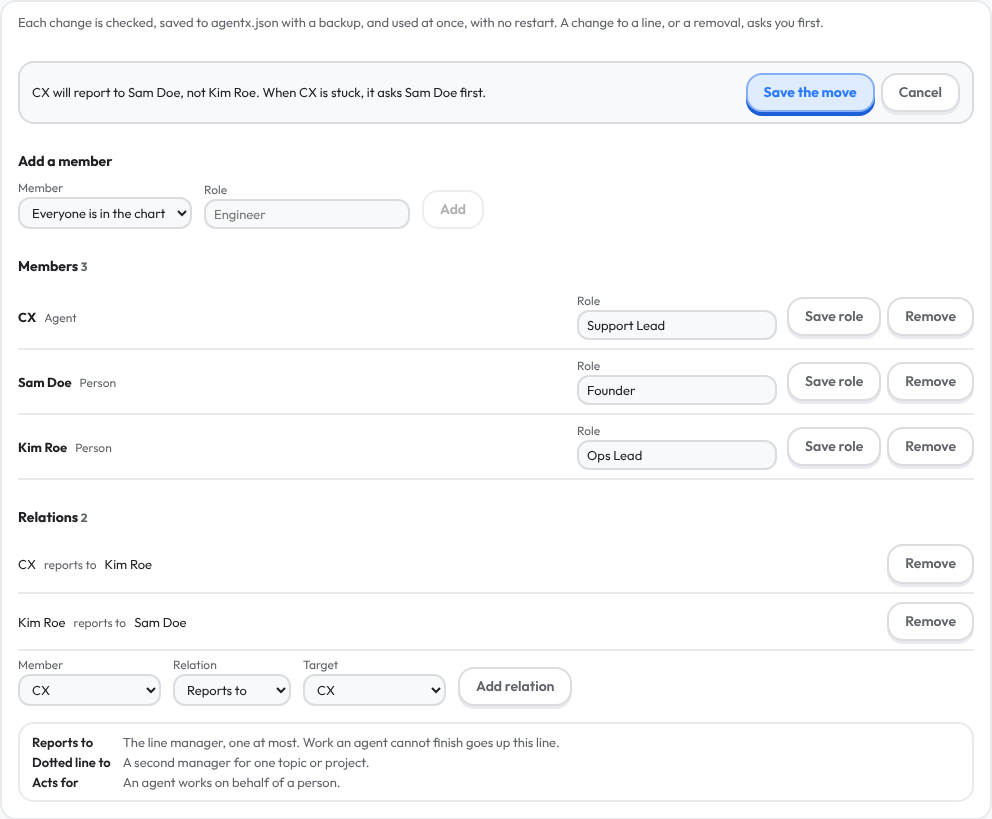Save role for Sam Doe
The image size is (992, 819).
pos(834,382)
